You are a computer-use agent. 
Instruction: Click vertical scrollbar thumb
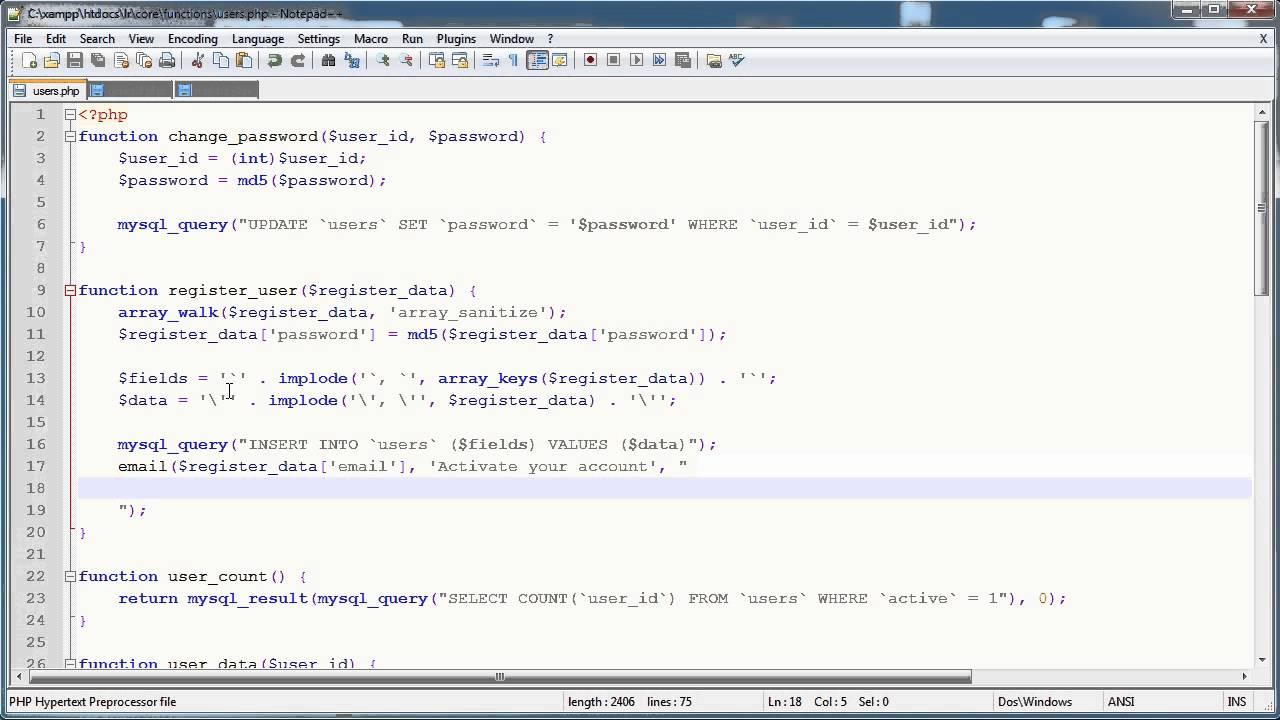point(1261,208)
